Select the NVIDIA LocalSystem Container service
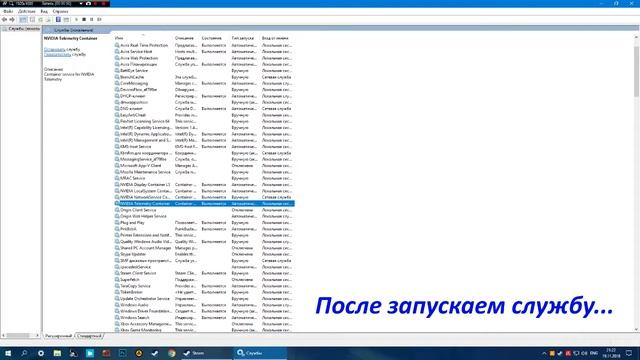The height and width of the screenshot is (360, 640). point(204,191)
